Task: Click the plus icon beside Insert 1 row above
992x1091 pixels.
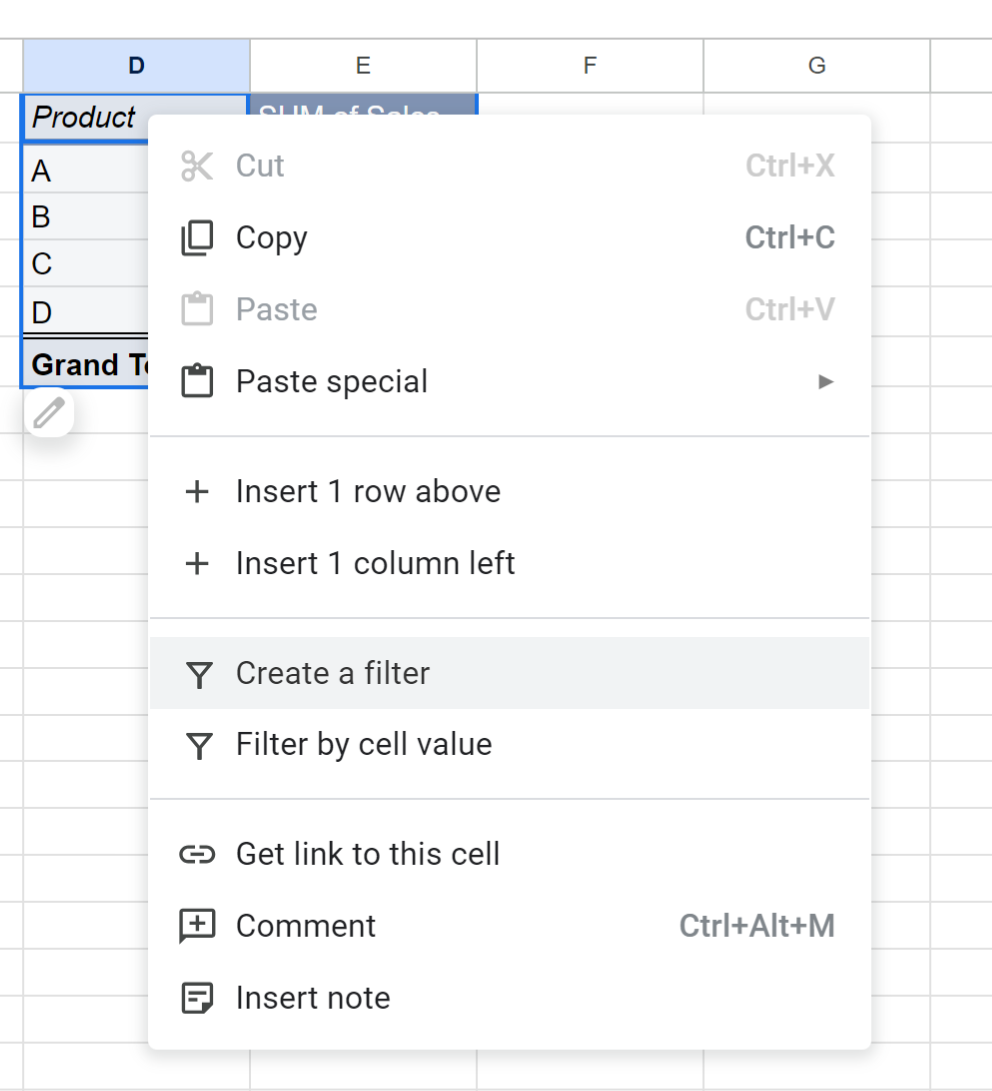Action: pos(197,491)
